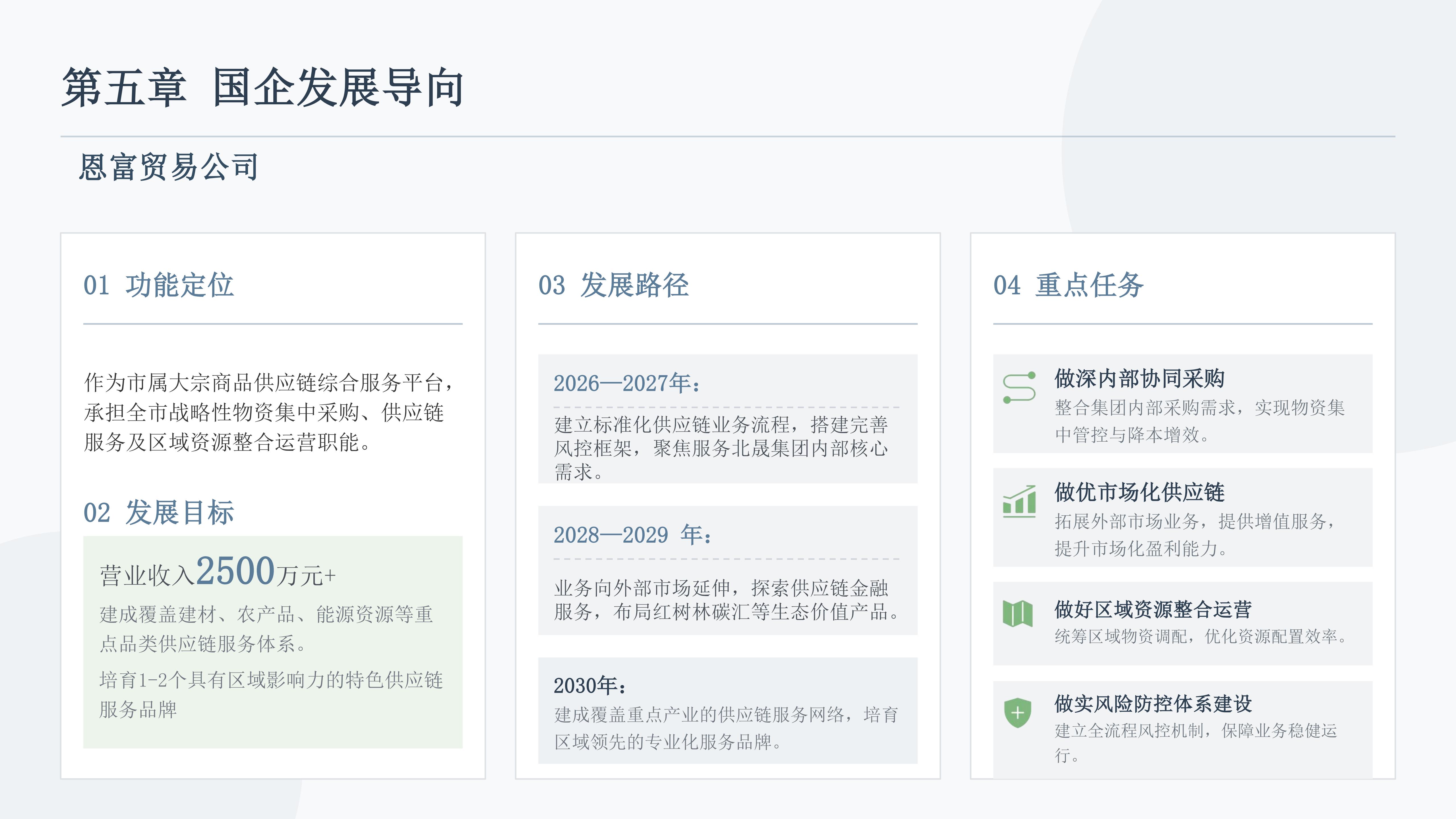Click the task title 做实风险防控体系建设
Screen dimensions: 1456x819
(1153, 704)
